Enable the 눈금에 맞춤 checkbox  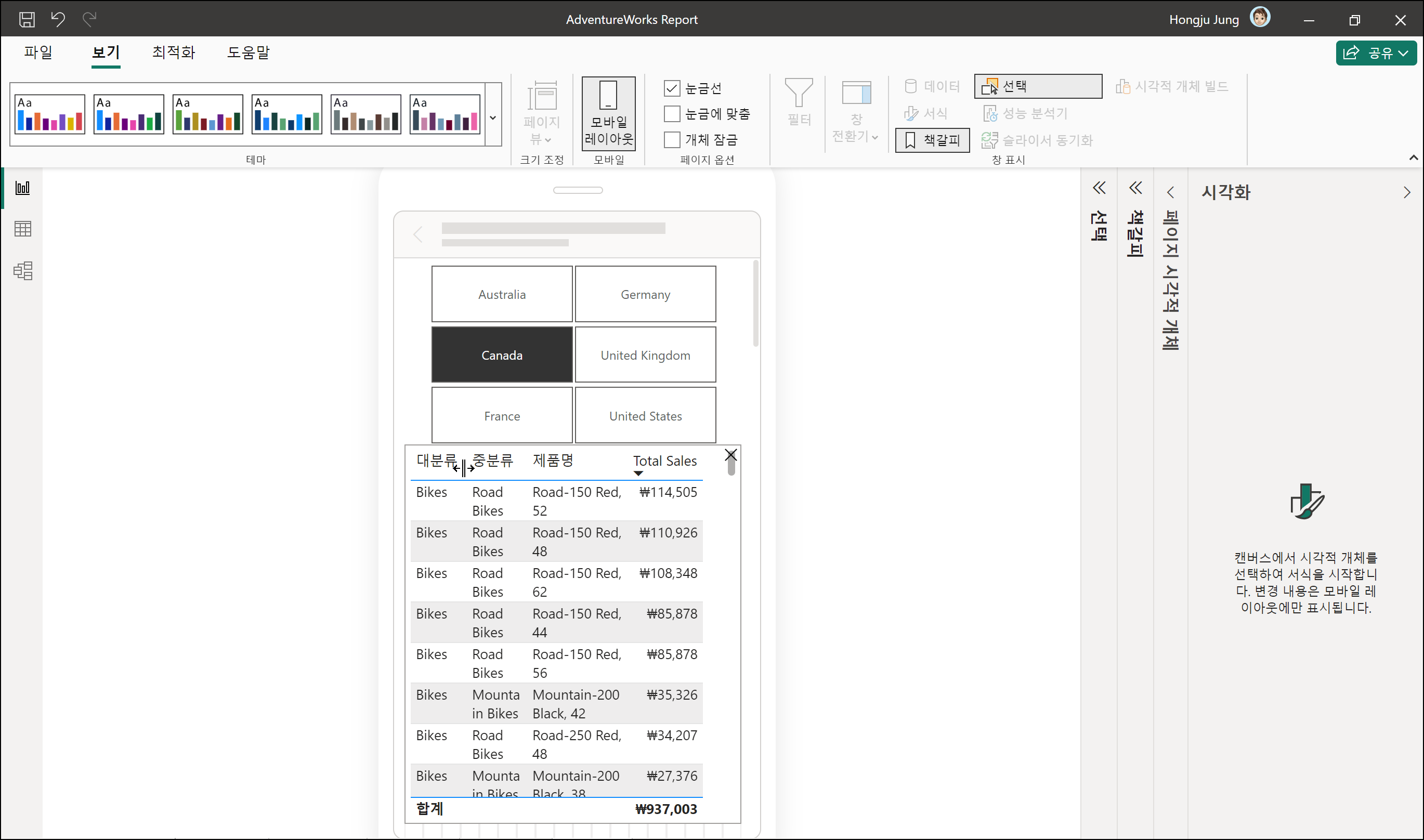[672, 114]
